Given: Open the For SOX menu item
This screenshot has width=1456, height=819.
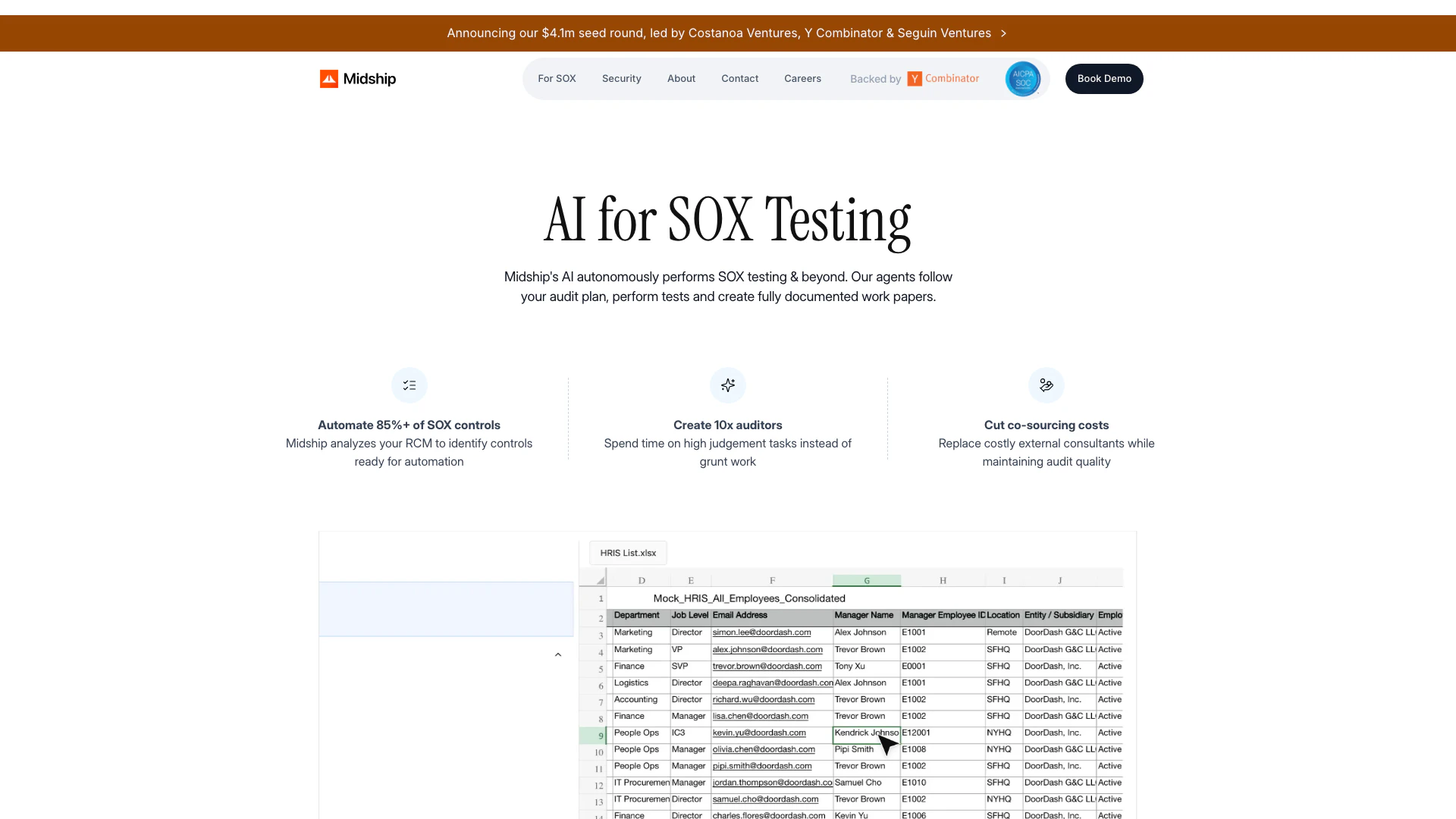Looking at the screenshot, I should point(557,79).
